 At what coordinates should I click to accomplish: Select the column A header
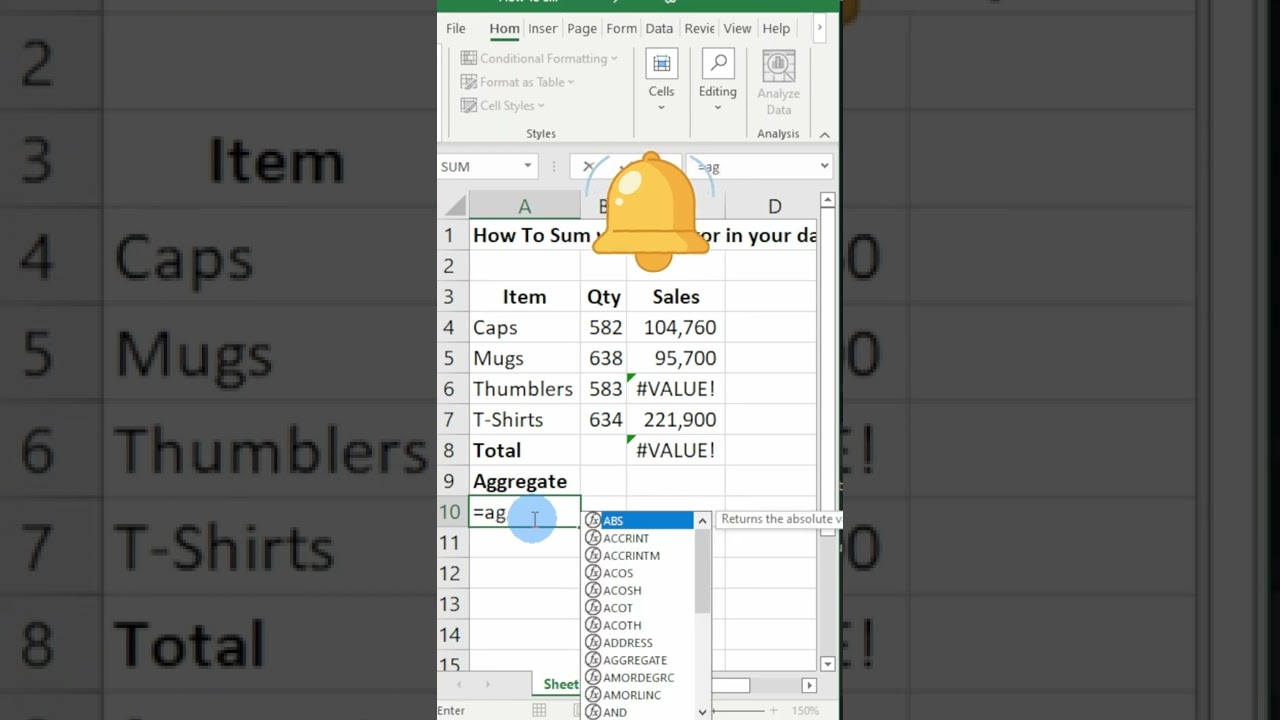tap(524, 207)
